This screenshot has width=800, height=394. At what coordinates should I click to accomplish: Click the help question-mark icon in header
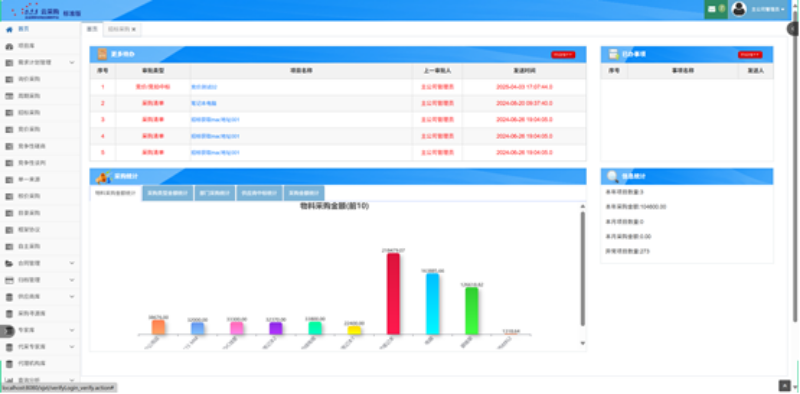coord(721,9)
